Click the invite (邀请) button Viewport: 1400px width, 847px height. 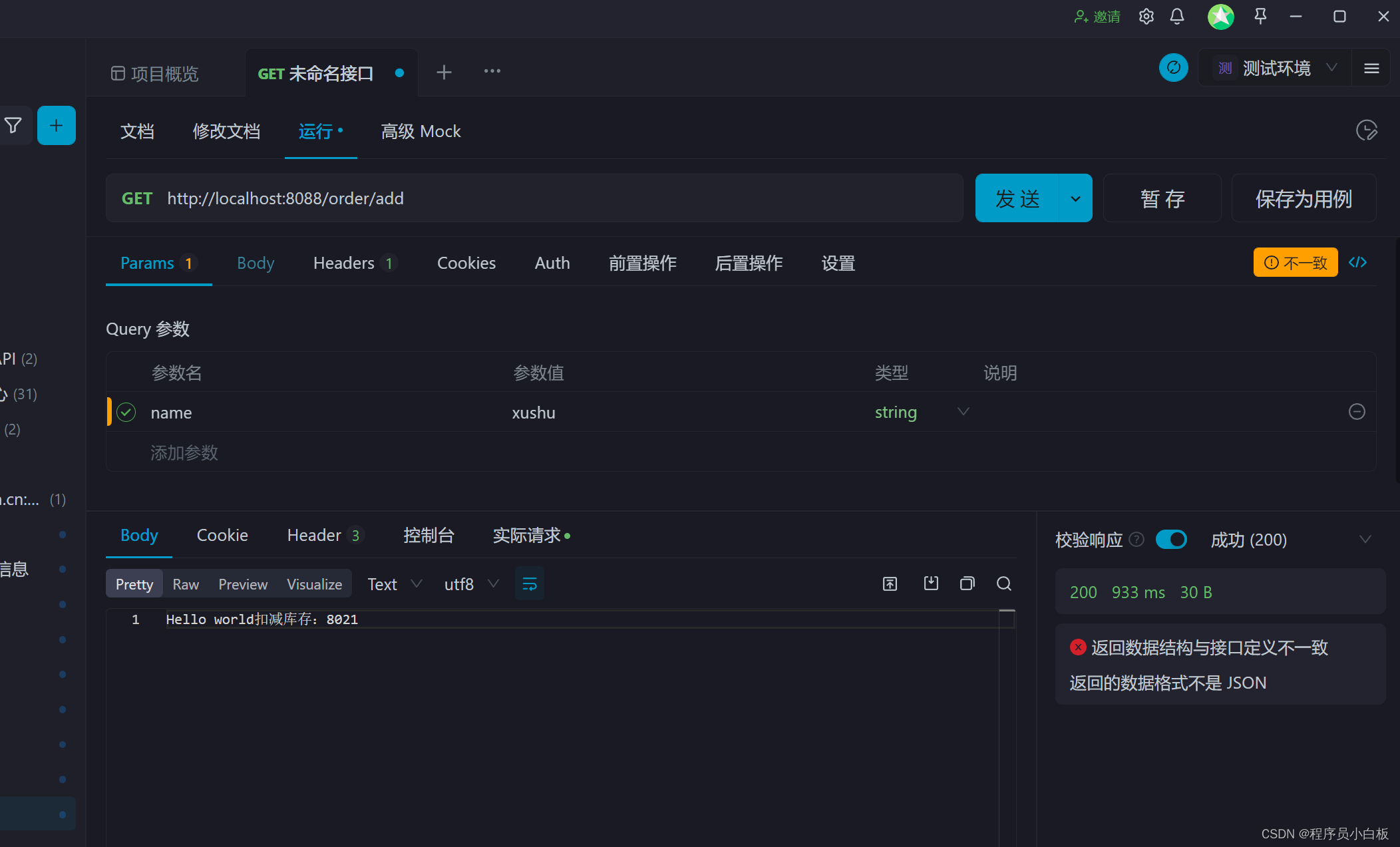pyautogui.click(x=1097, y=17)
